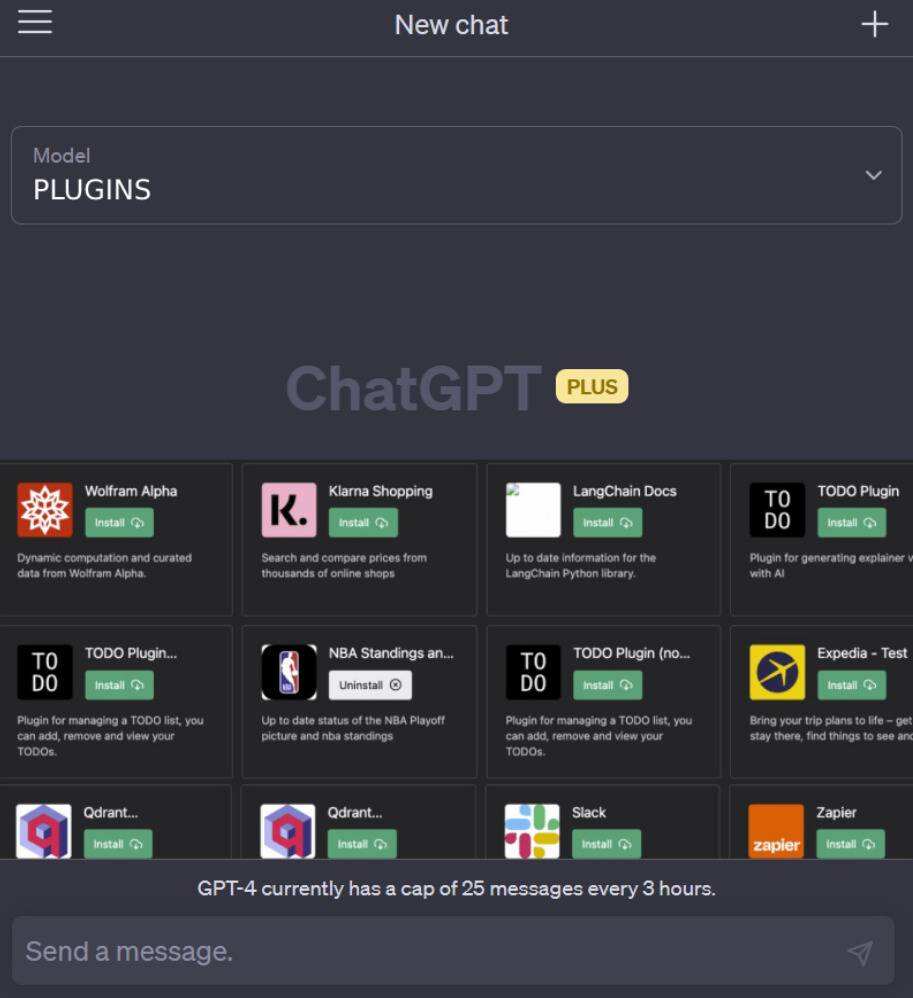Click the TODO Plugin (no... icon

(533, 672)
